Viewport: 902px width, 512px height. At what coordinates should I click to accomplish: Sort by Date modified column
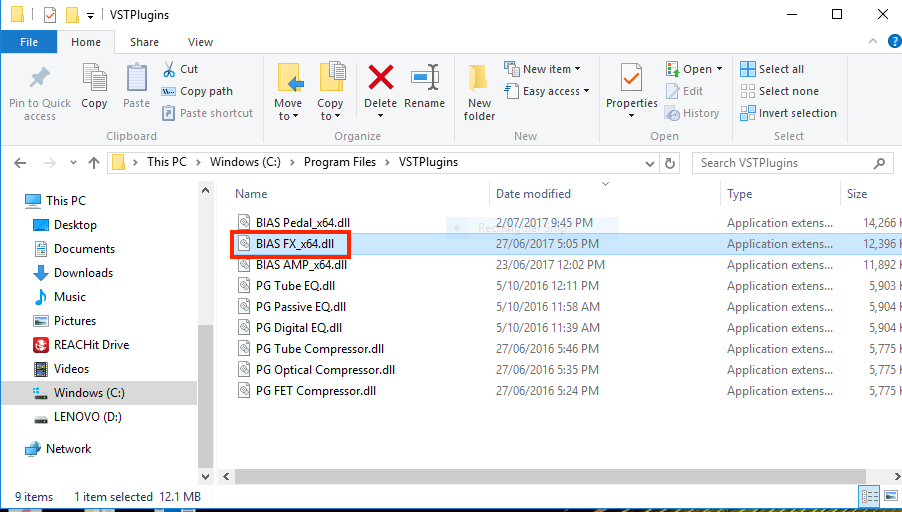533,194
